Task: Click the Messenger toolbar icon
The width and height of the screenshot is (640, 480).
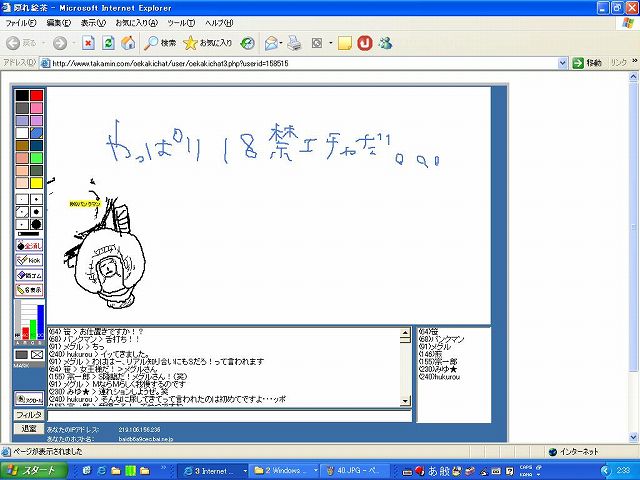Action: pyautogui.click(x=385, y=43)
